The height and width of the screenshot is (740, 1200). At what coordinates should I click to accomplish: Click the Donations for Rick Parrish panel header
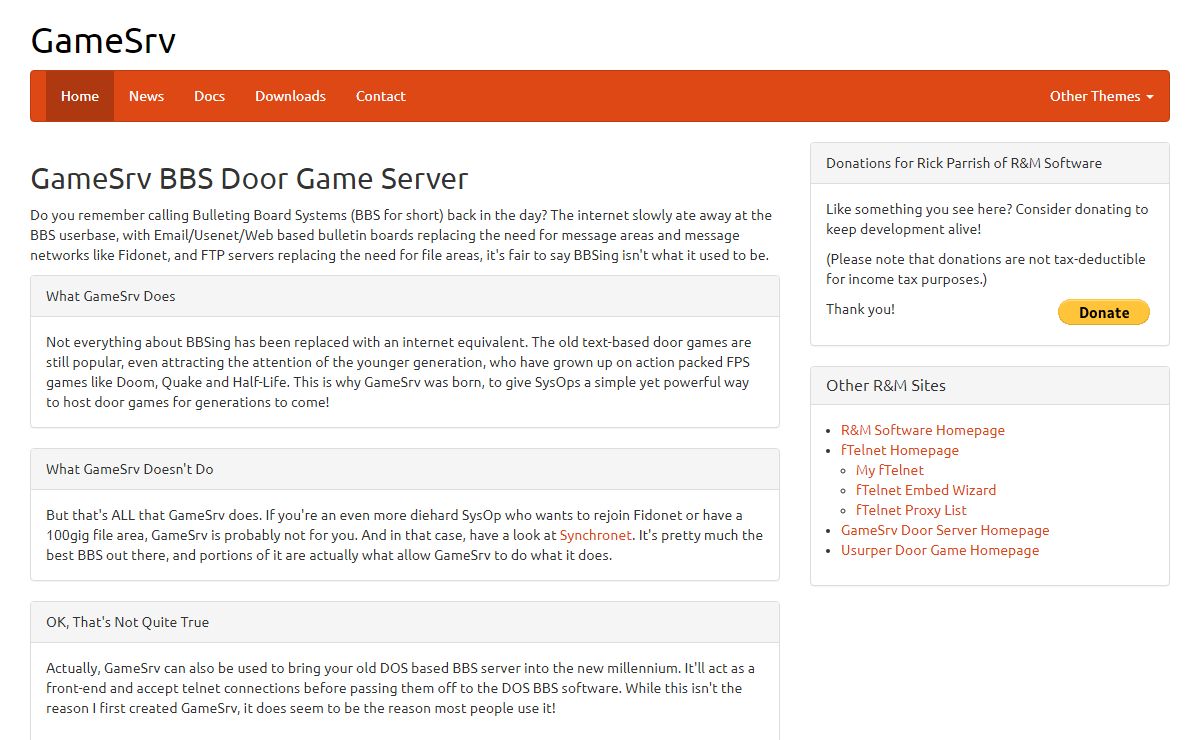(990, 163)
